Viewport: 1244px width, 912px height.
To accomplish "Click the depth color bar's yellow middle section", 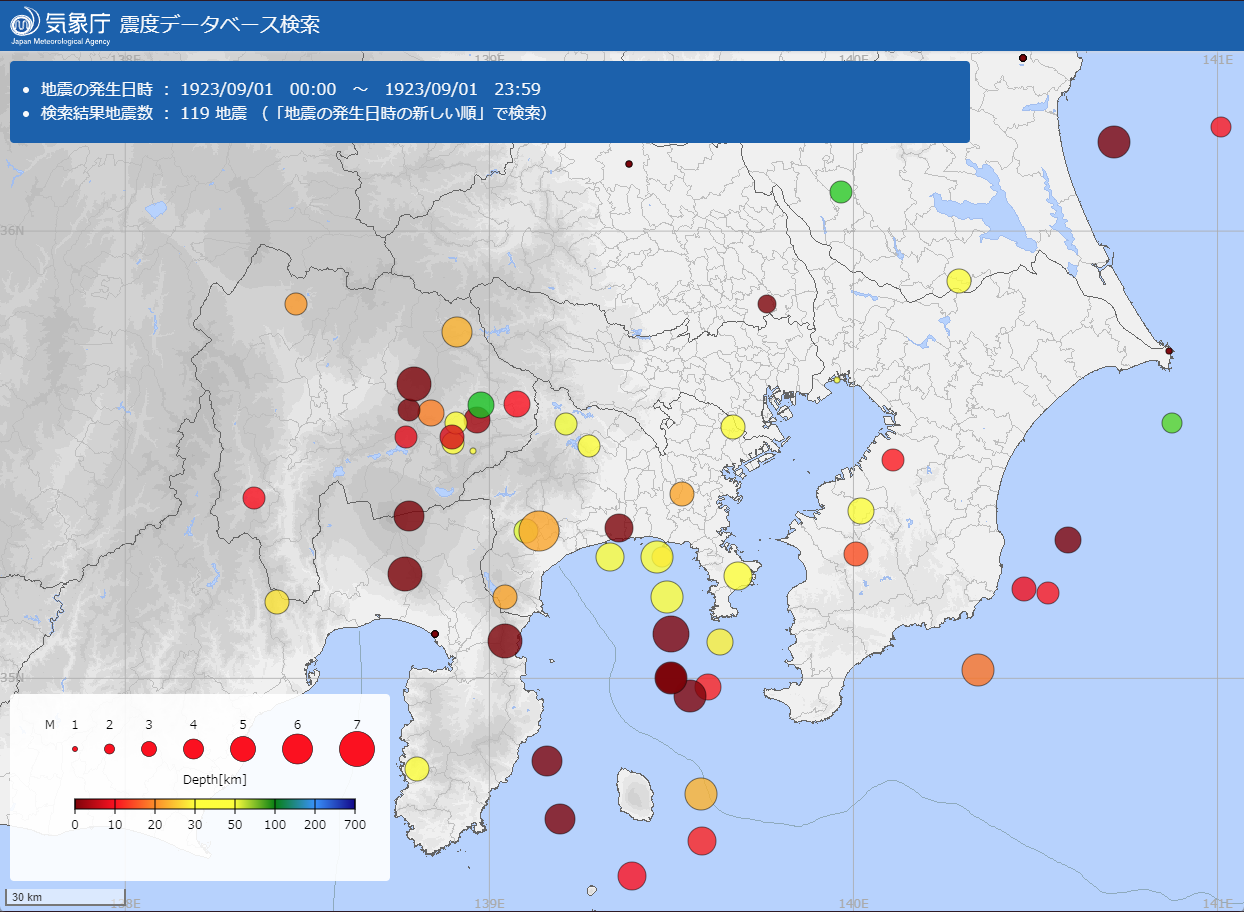I will (215, 804).
